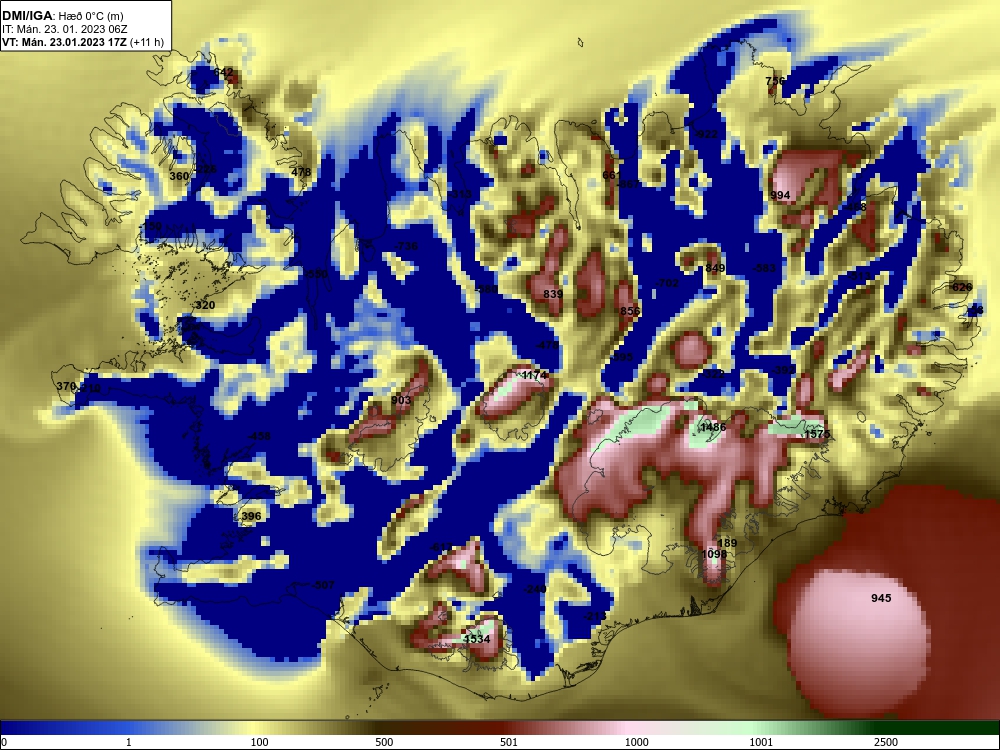Click the map value 360
This screenshot has width=1000, height=750.
click(x=179, y=176)
